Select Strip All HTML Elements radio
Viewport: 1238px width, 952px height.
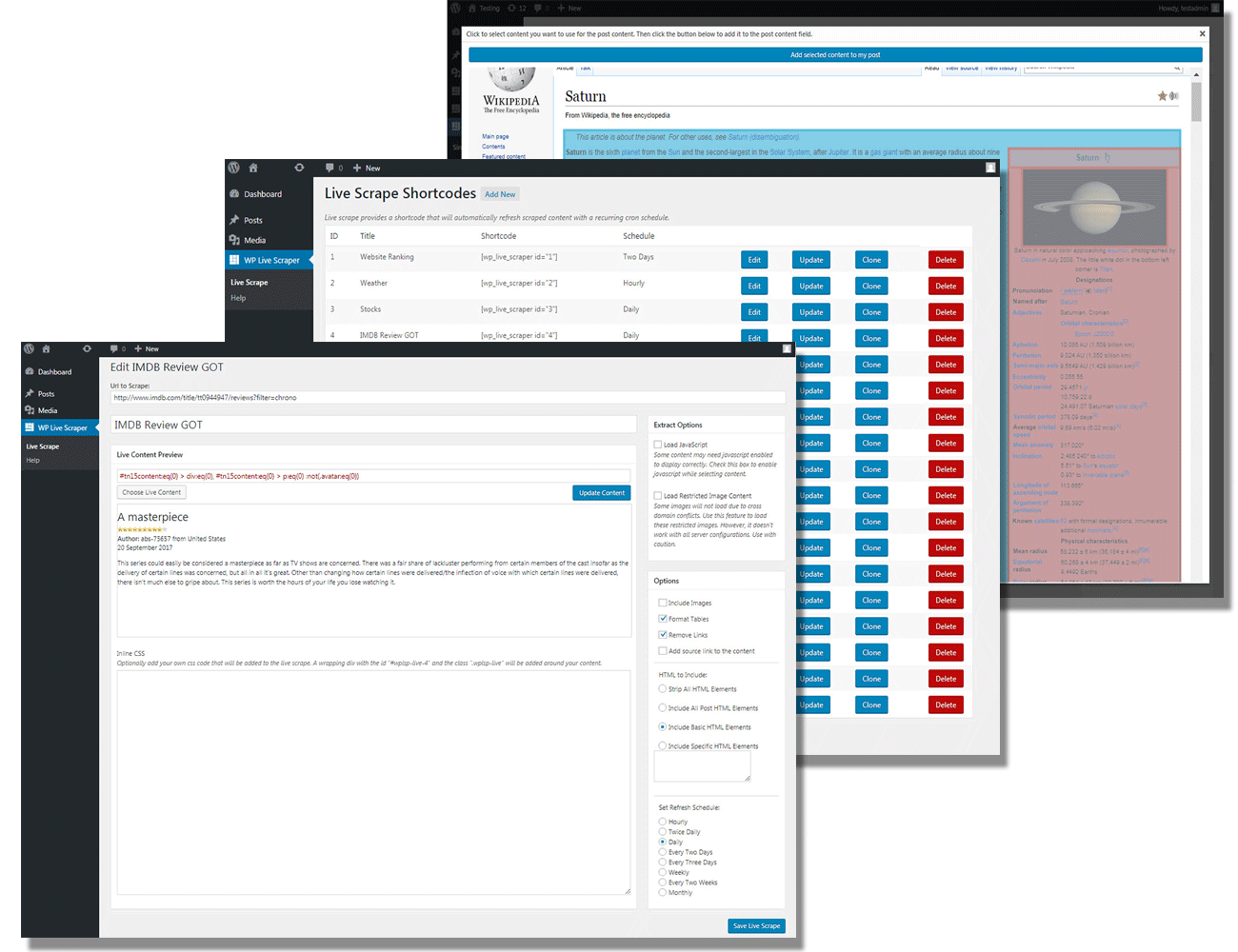[663, 688]
